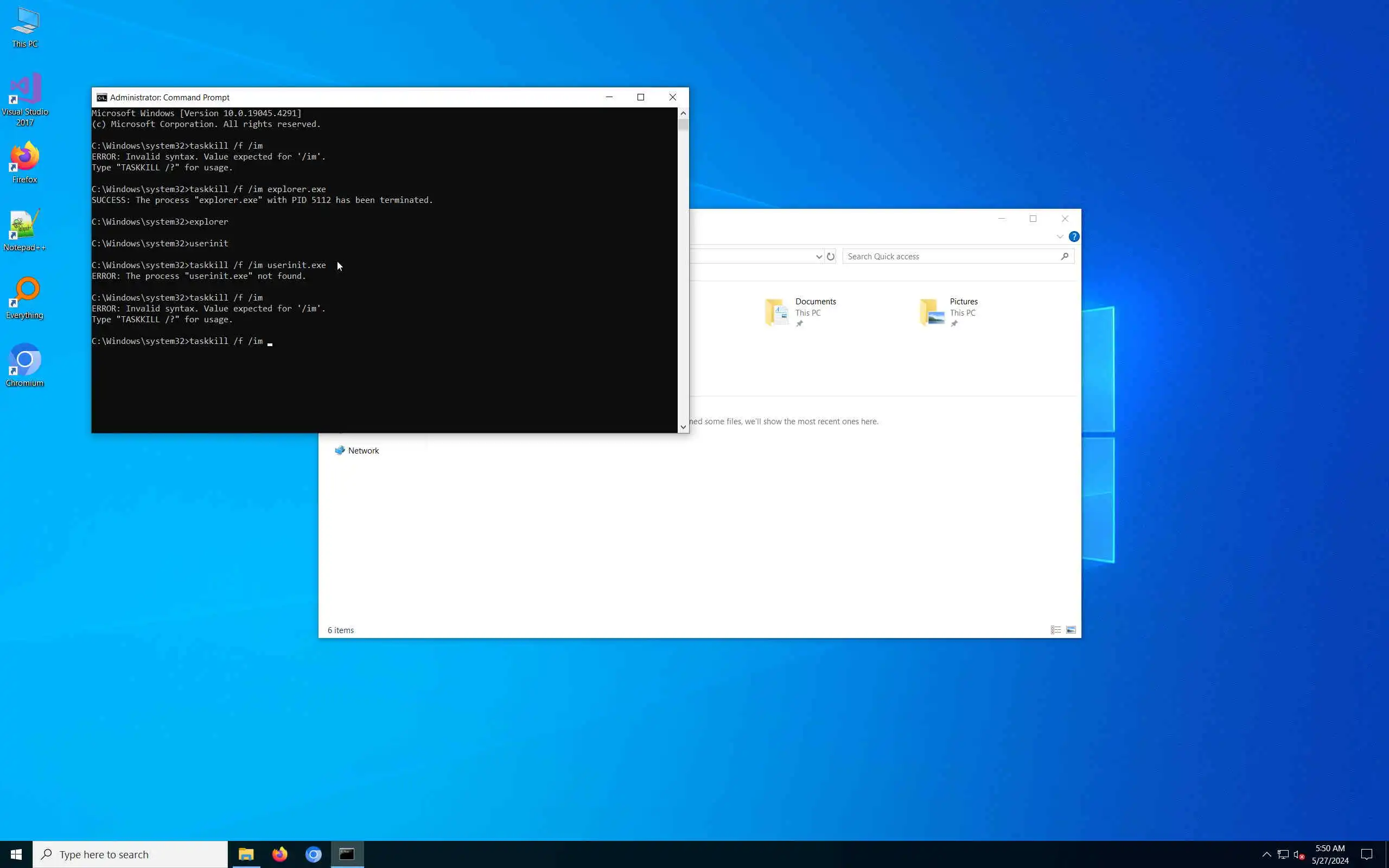Open the Visual Studio 2017 desktop shortcut

(x=24, y=99)
